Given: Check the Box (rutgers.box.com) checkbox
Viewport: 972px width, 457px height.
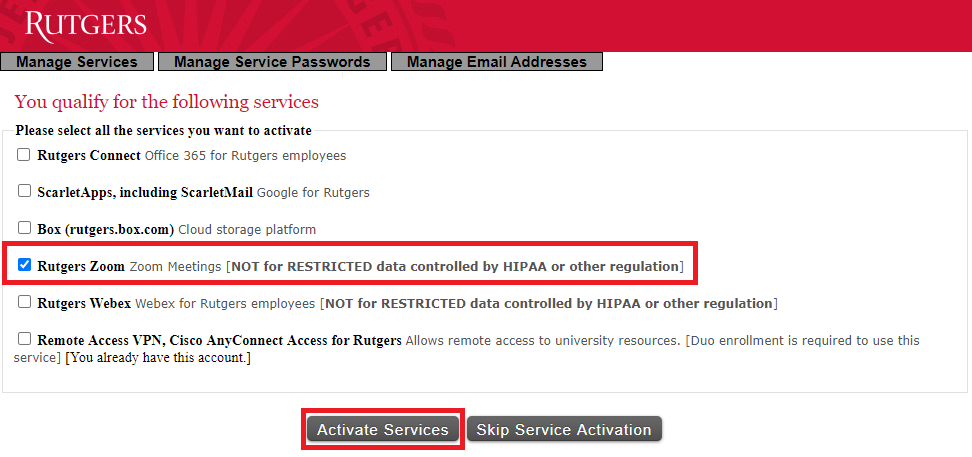Looking at the screenshot, I should click(x=24, y=228).
